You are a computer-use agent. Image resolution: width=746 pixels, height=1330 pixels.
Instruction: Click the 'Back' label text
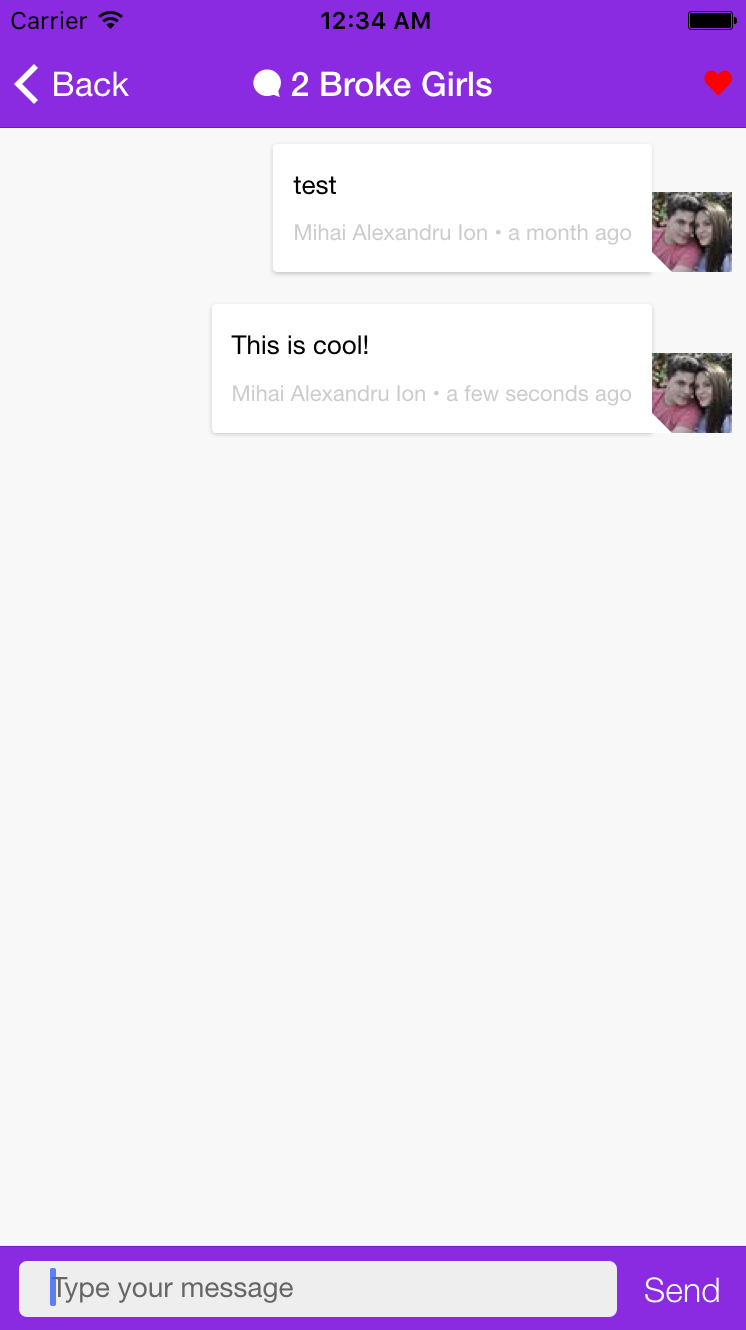tap(90, 85)
